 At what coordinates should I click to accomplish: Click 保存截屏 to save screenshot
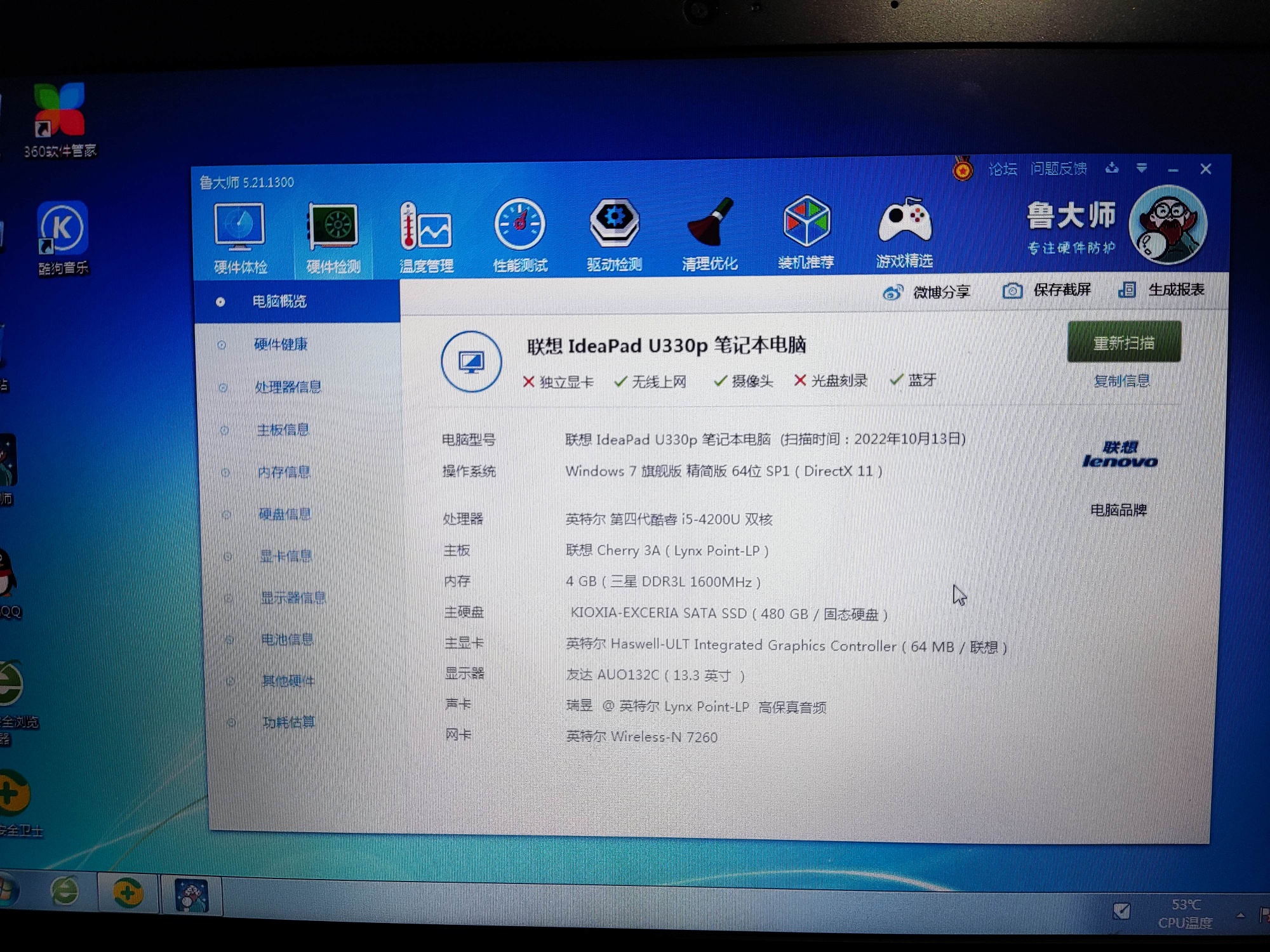coord(1046,290)
